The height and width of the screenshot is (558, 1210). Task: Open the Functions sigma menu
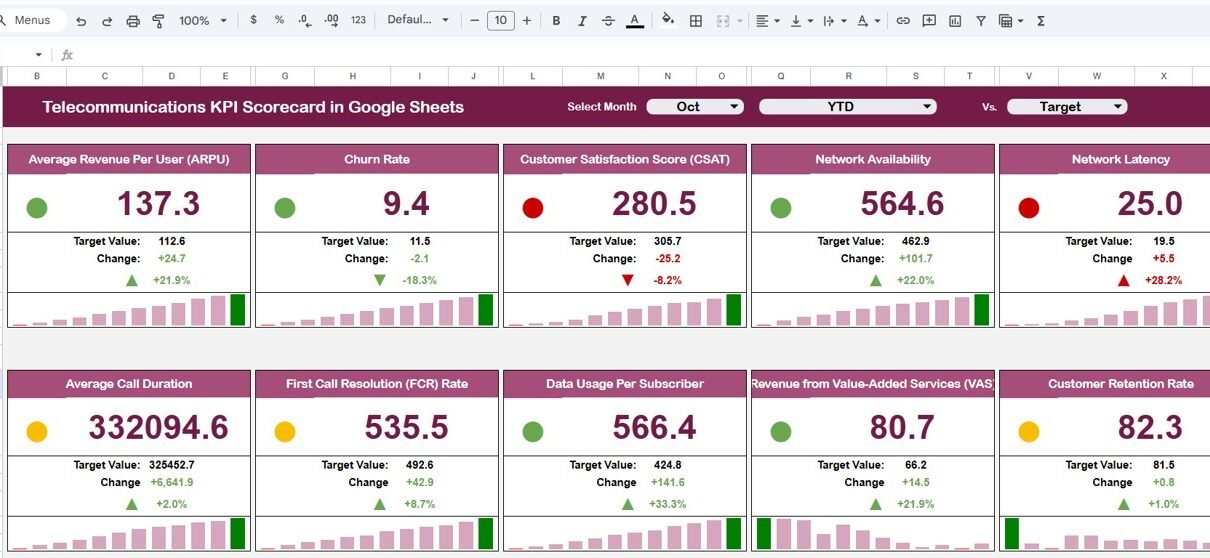click(1040, 20)
